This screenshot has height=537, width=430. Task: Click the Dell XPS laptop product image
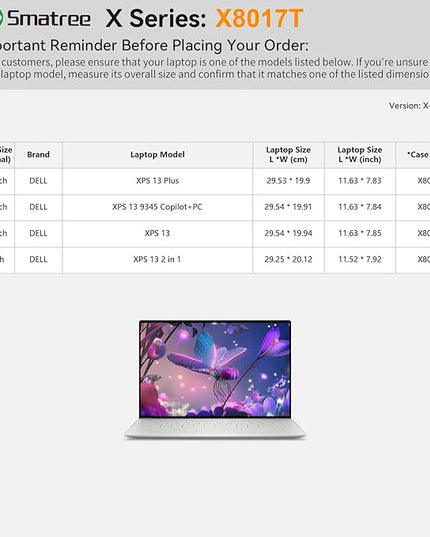[215, 379]
